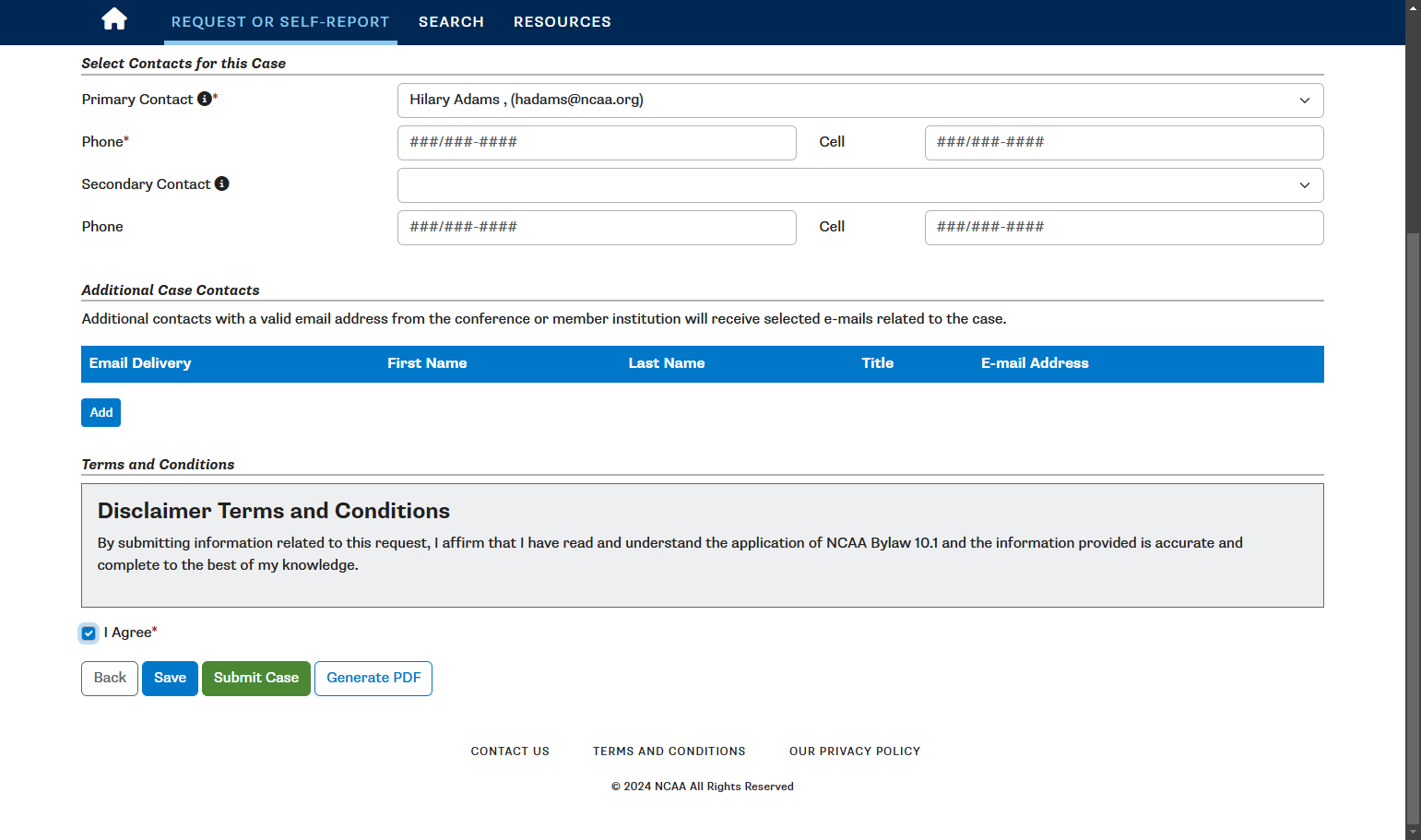The height and width of the screenshot is (840, 1421).
Task: Open the Primary Contact dropdown
Action: click(860, 101)
